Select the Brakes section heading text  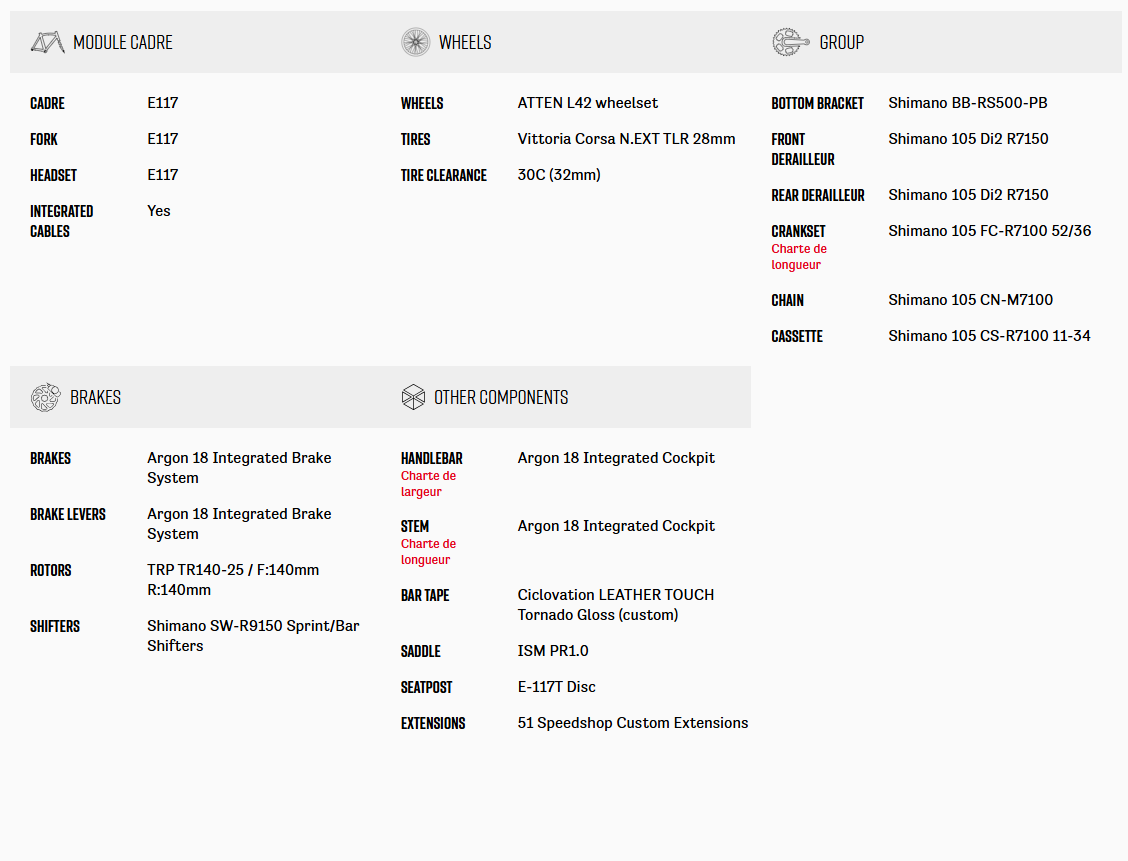coord(95,397)
